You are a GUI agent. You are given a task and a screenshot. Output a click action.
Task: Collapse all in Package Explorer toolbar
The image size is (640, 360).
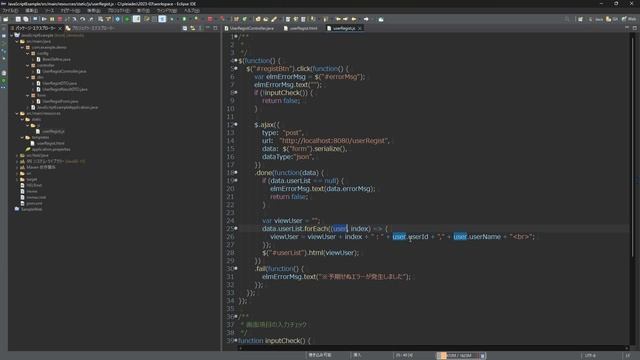(185, 28)
